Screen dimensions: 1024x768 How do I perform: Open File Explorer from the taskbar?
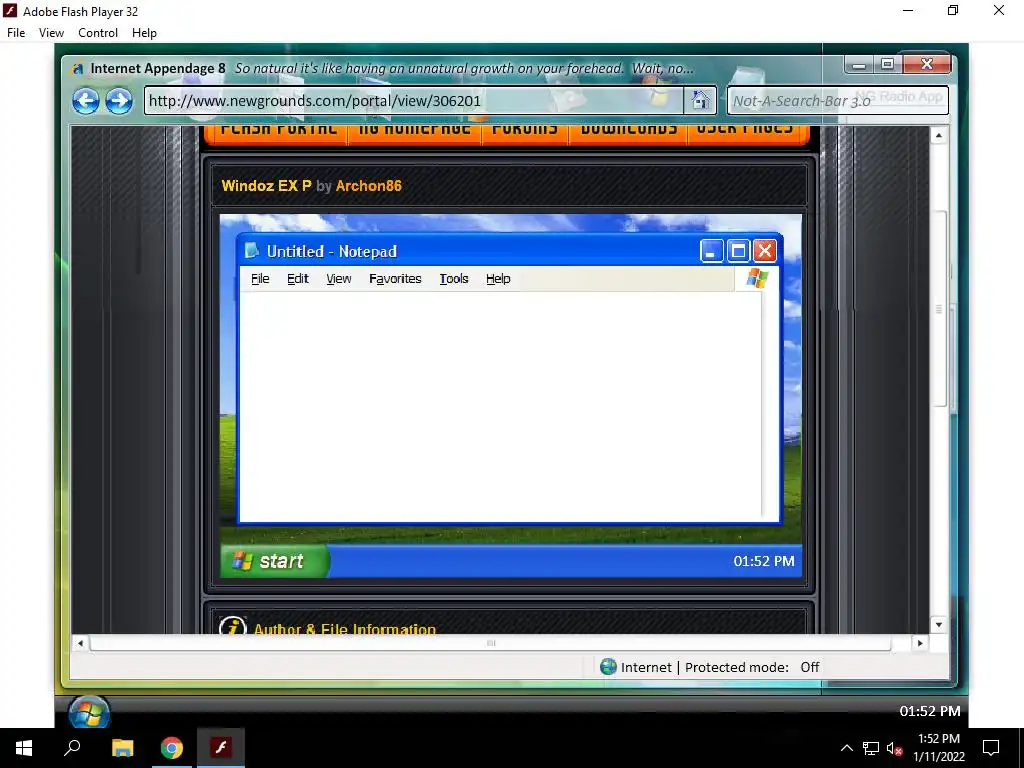point(122,748)
